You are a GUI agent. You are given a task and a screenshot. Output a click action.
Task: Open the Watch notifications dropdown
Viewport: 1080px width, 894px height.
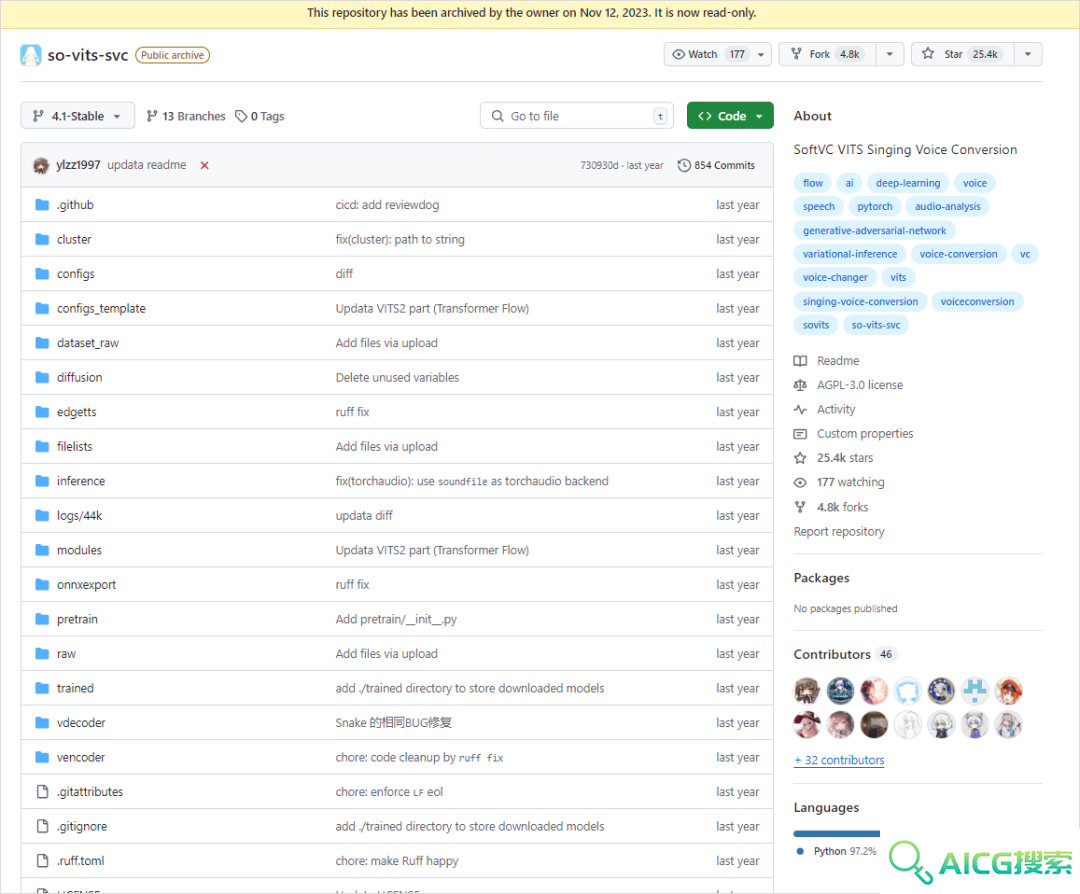click(718, 54)
